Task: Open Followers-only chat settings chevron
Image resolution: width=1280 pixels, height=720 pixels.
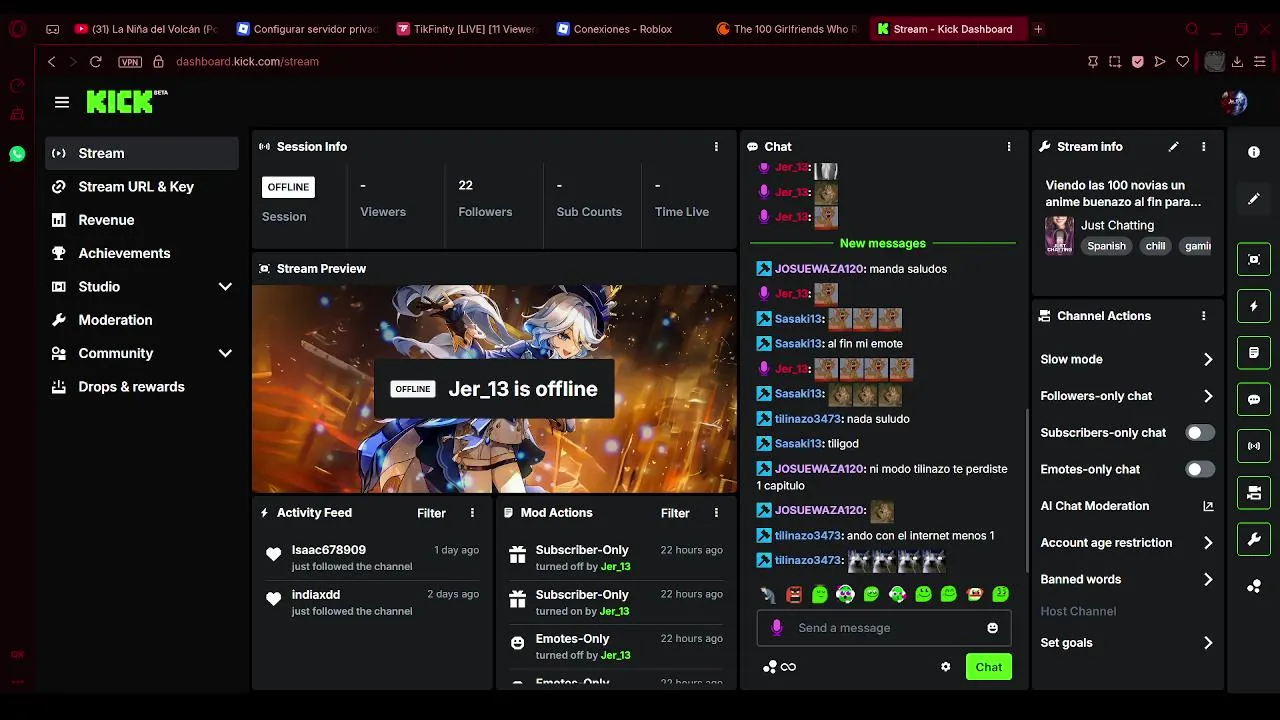Action: tap(1208, 396)
